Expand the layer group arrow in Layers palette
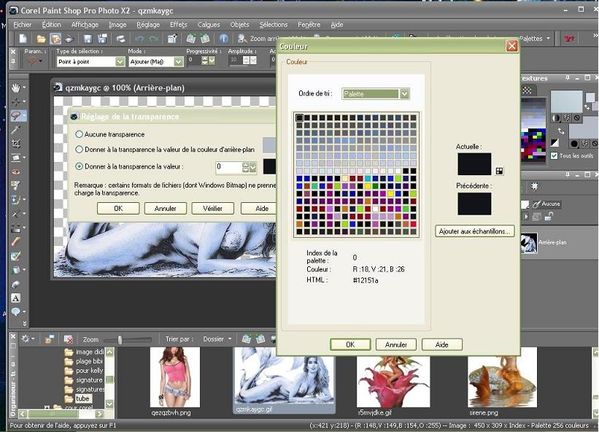Viewport: 599px width, 432px height. click(x=526, y=217)
